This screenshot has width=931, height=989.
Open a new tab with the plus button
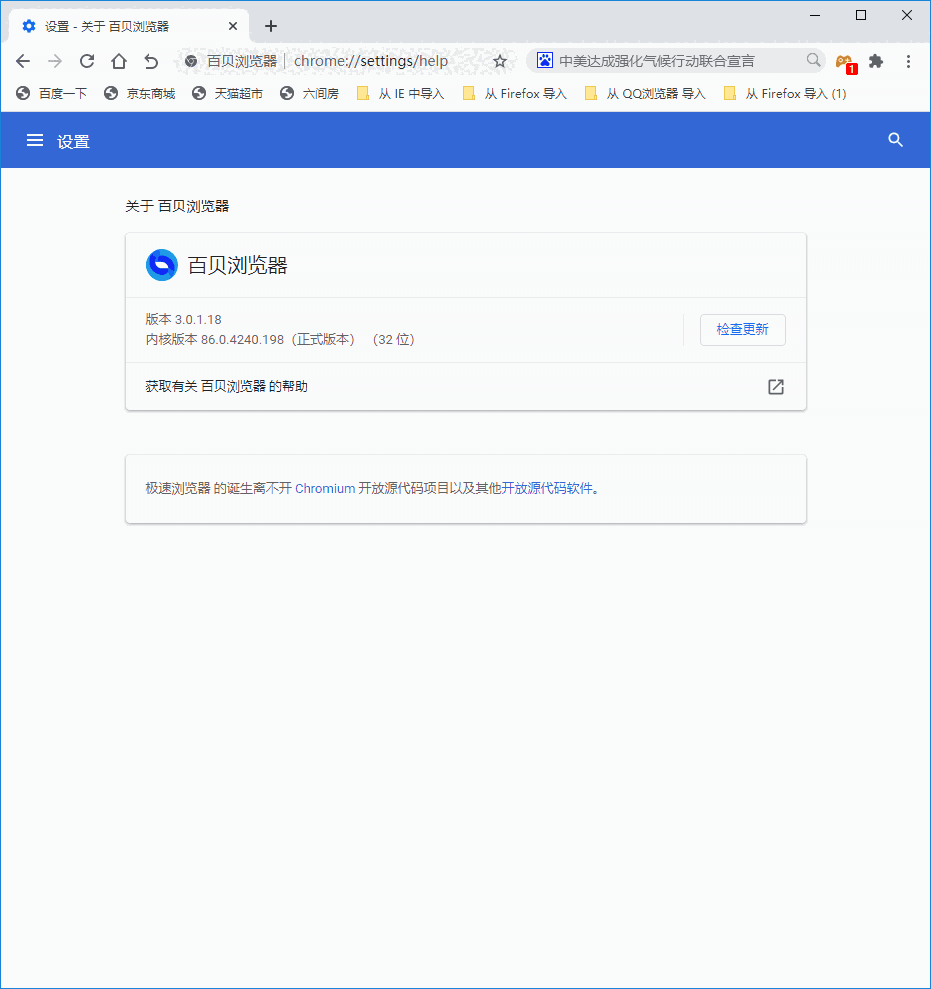click(270, 26)
